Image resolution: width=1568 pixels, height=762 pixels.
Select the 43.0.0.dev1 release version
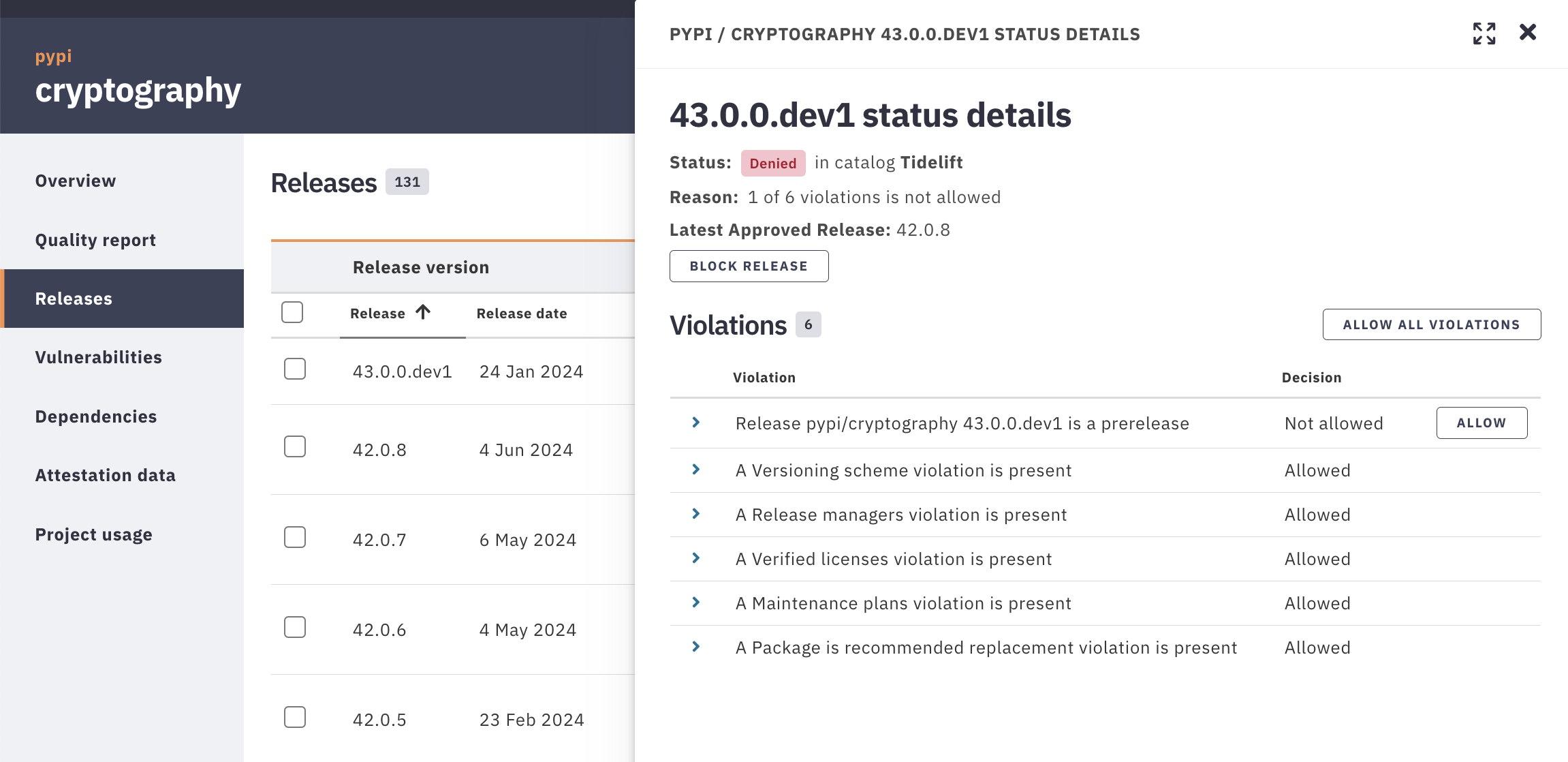[x=402, y=371]
